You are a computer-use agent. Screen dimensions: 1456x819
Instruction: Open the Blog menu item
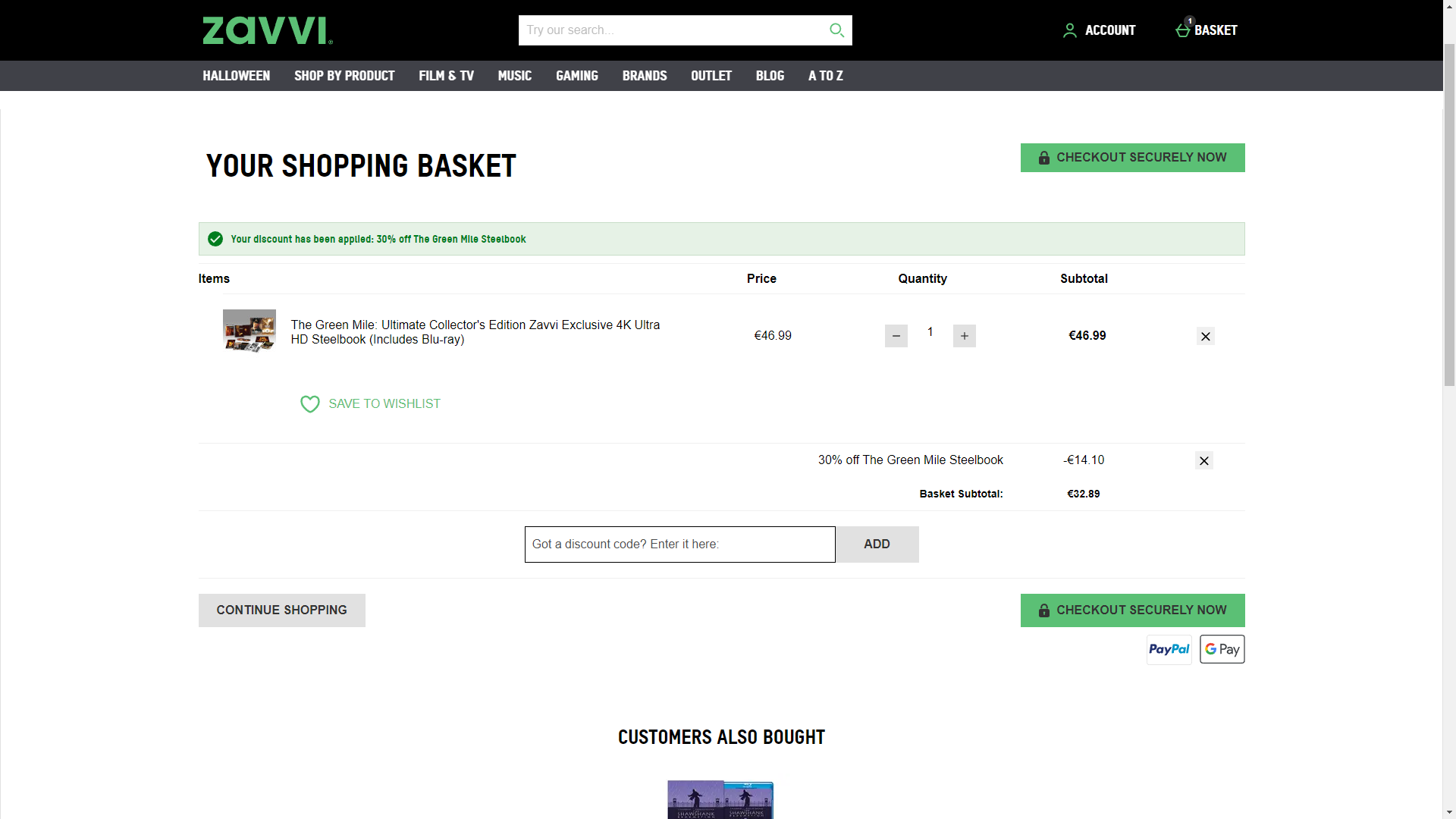(x=769, y=76)
